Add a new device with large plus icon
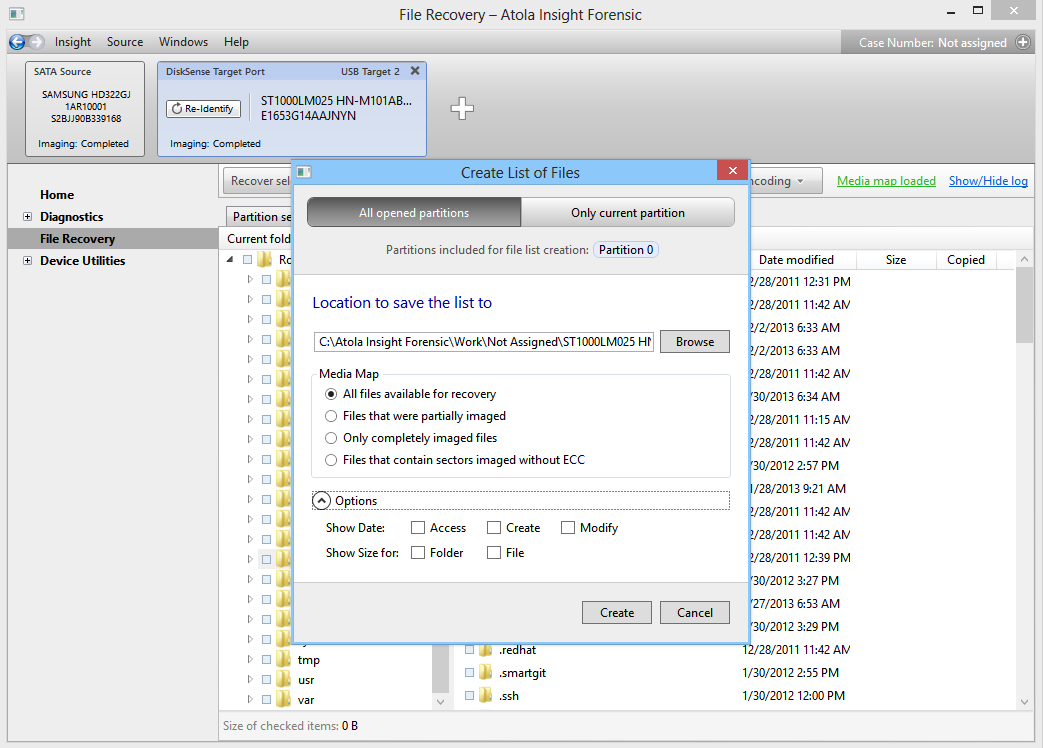 point(462,108)
